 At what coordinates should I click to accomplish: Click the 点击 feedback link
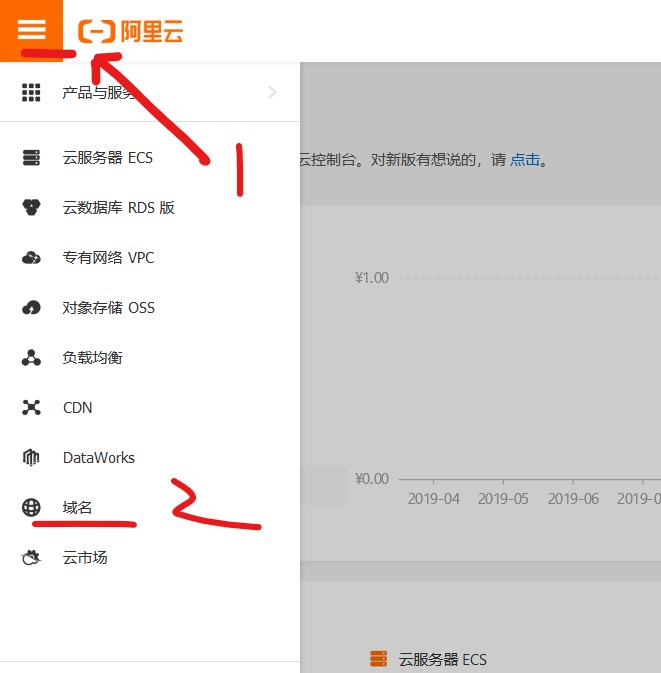(x=525, y=160)
